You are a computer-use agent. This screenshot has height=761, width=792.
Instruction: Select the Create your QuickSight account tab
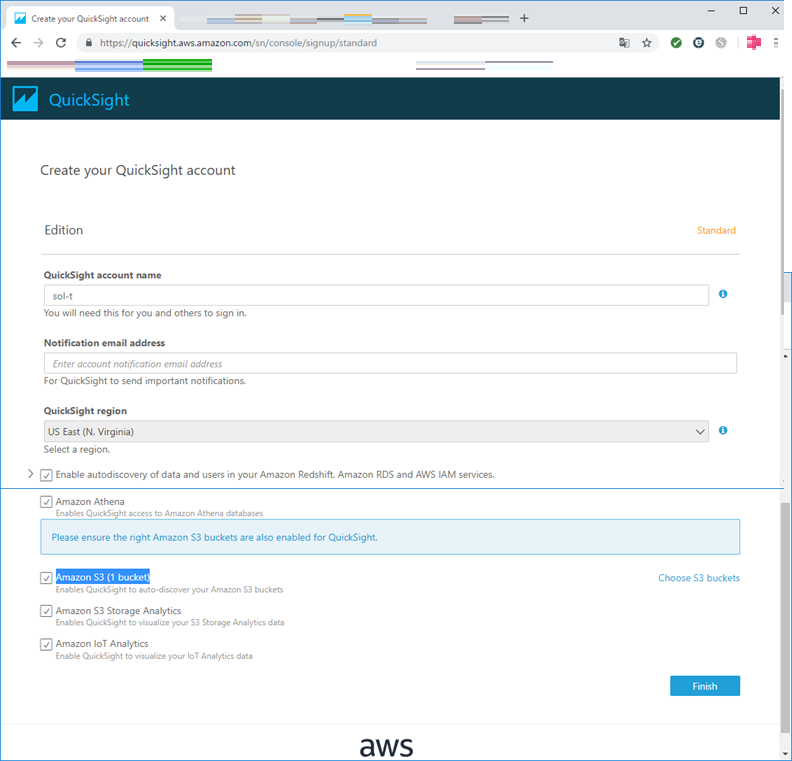[x=89, y=18]
